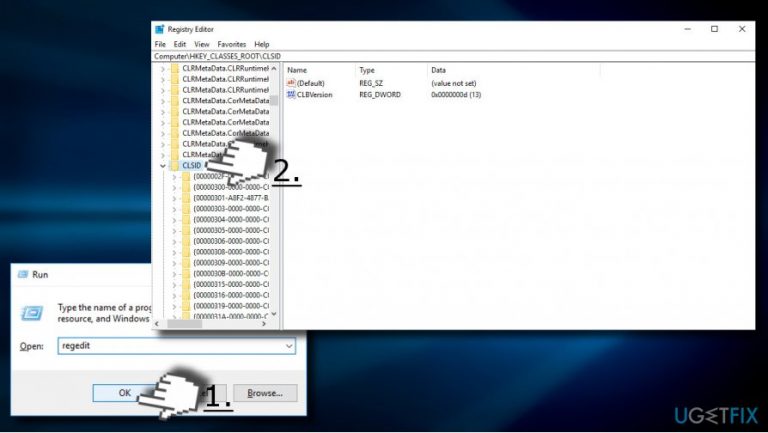Screen dimensions: 768x433
Task: Collapse the CLSID key
Action: point(163,166)
